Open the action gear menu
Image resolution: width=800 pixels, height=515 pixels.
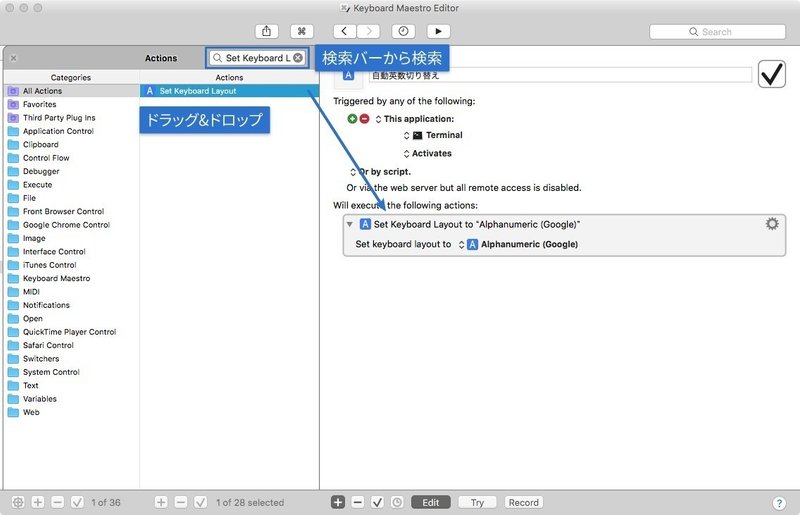pyautogui.click(x=772, y=224)
